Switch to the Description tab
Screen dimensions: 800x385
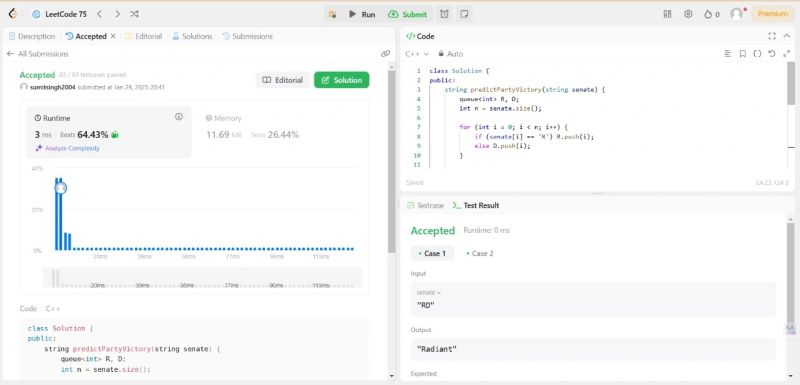click(x=32, y=36)
